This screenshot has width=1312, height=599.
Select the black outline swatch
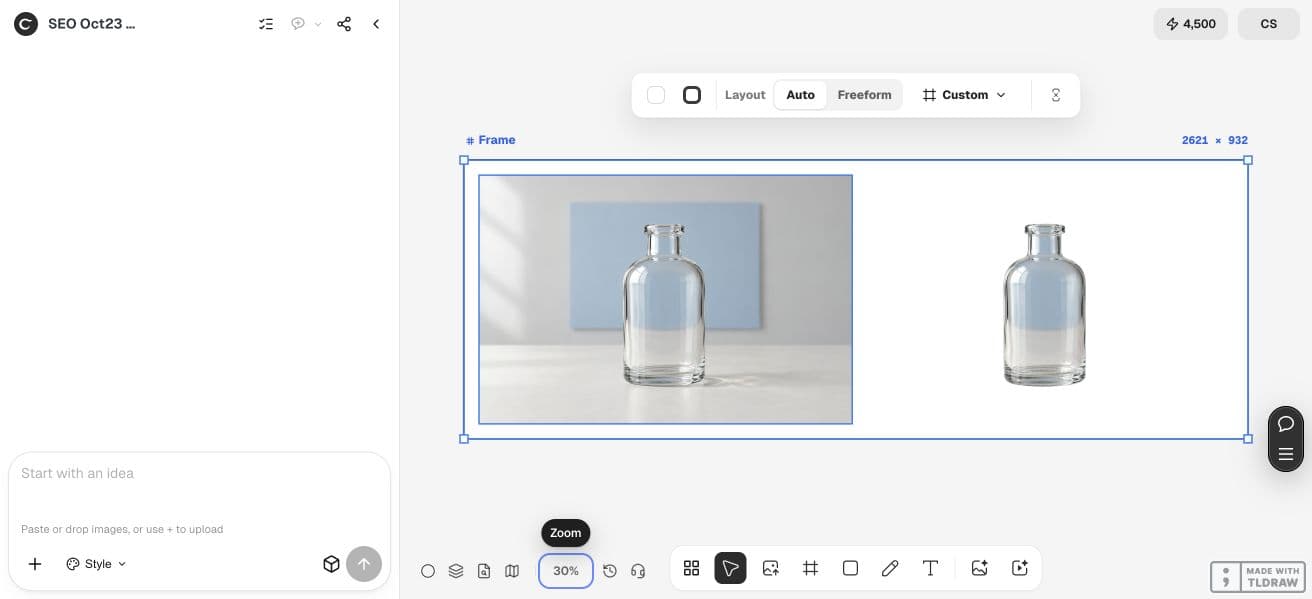(692, 95)
